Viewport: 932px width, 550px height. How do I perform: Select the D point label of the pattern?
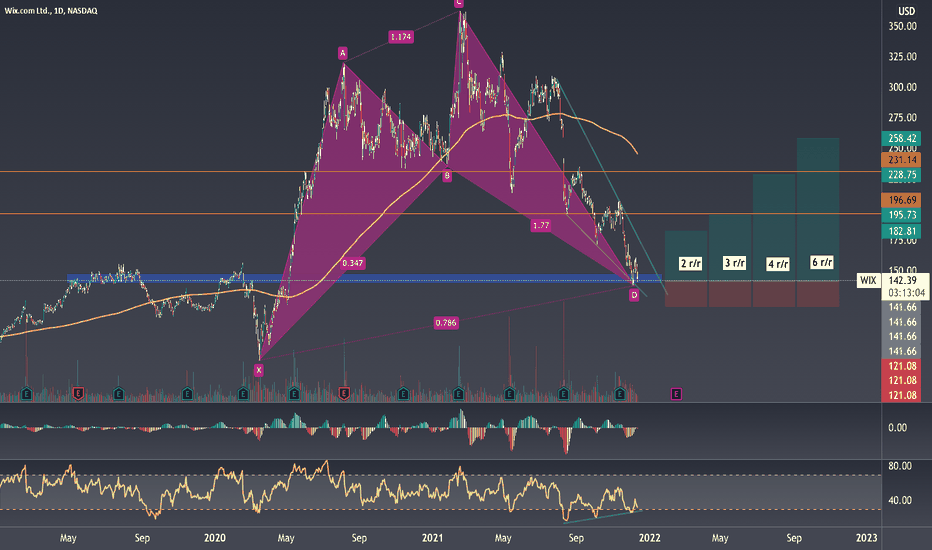coord(634,295)
